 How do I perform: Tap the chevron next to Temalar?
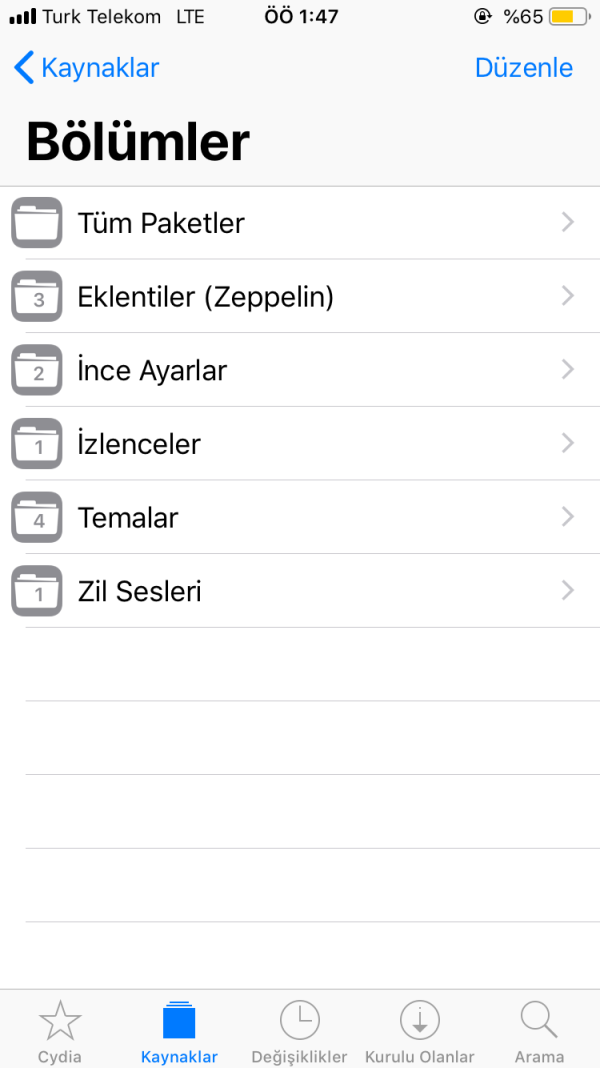[x=568, y=517]
